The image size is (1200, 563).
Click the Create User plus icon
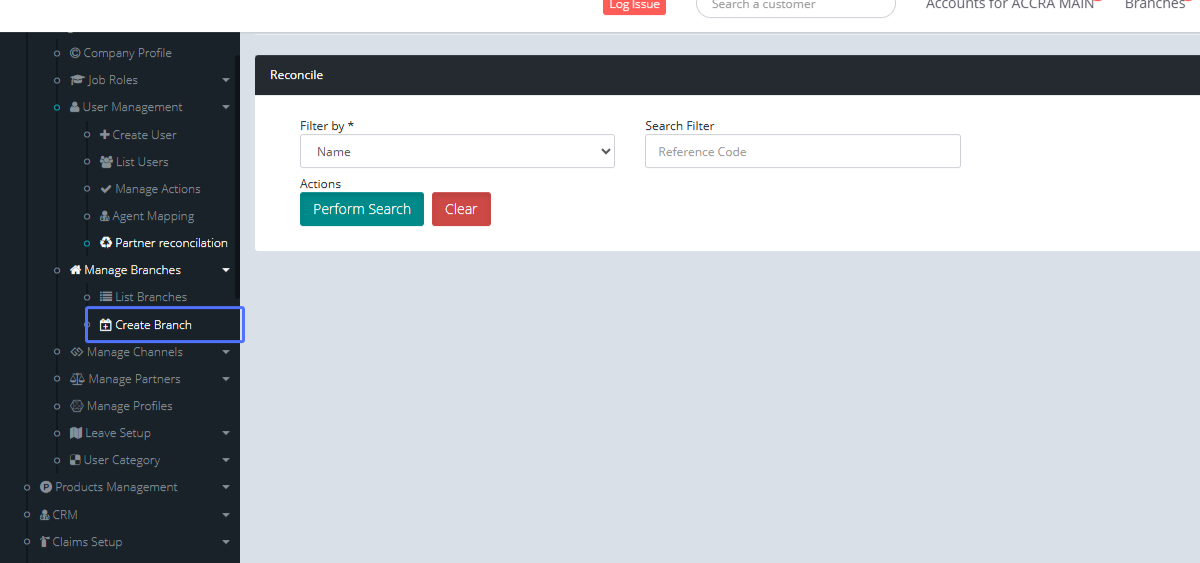tap(105, 135)
